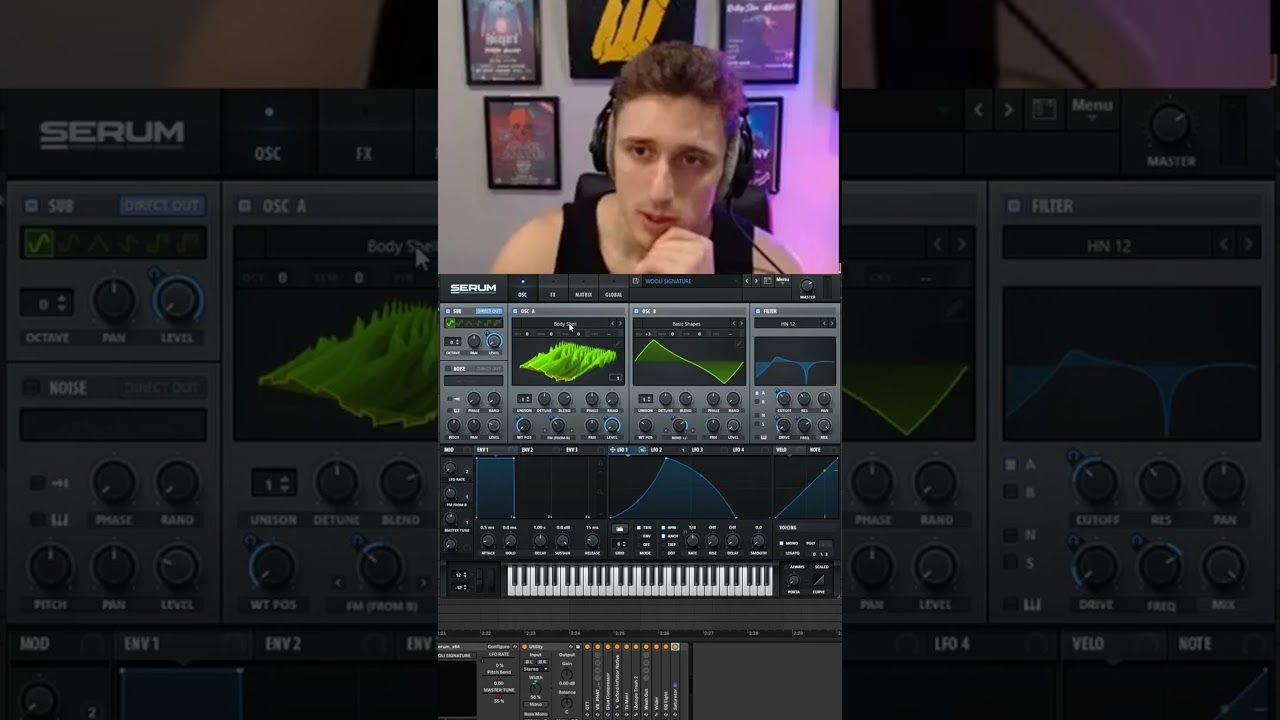Toggle the MONO voicing checkbox
This screenshot has width=1280, height=720.
(781, 543)
